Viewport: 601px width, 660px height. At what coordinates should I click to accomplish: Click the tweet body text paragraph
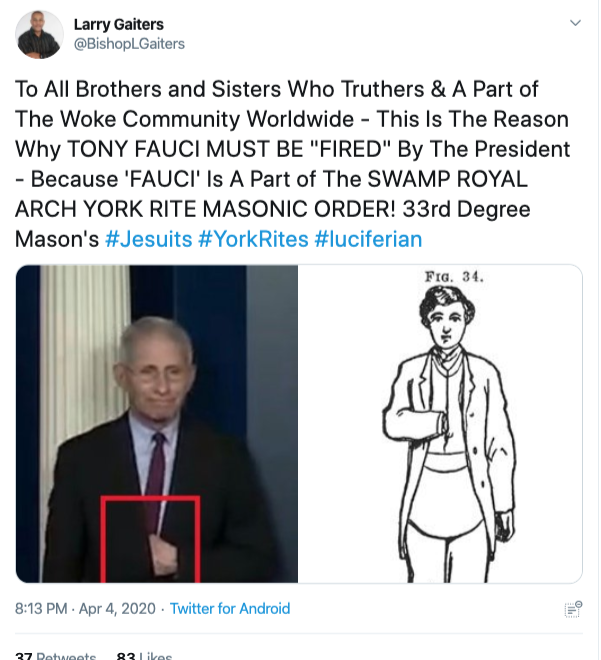point(290,165)
